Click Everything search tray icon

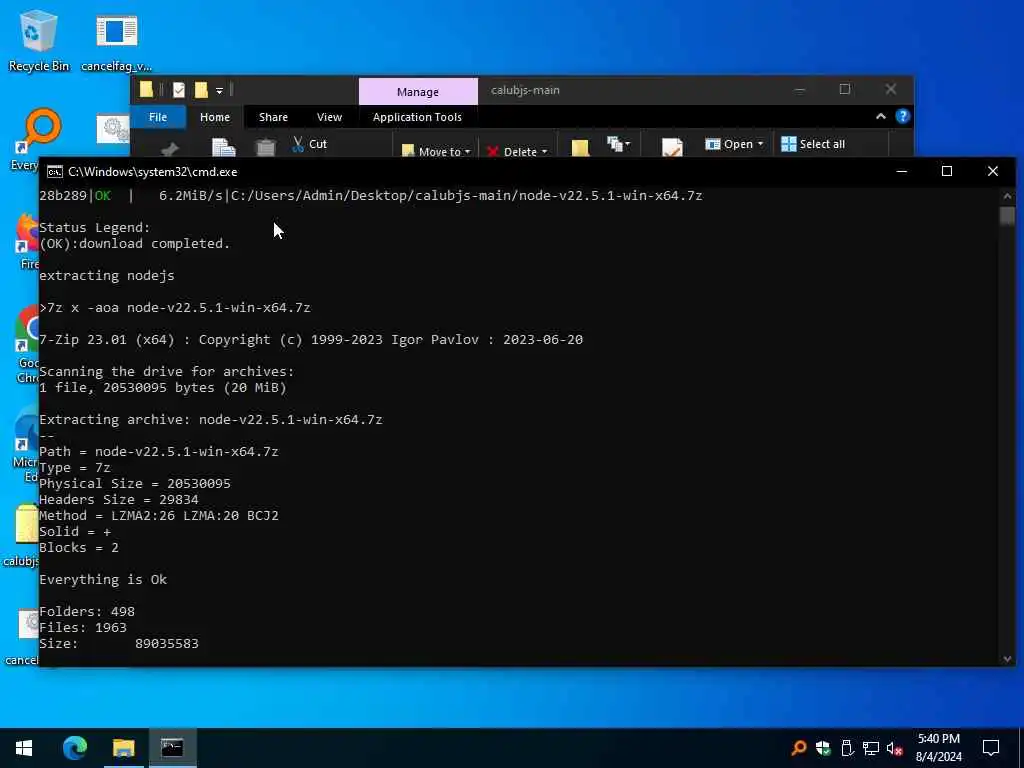tap(798, 748)
